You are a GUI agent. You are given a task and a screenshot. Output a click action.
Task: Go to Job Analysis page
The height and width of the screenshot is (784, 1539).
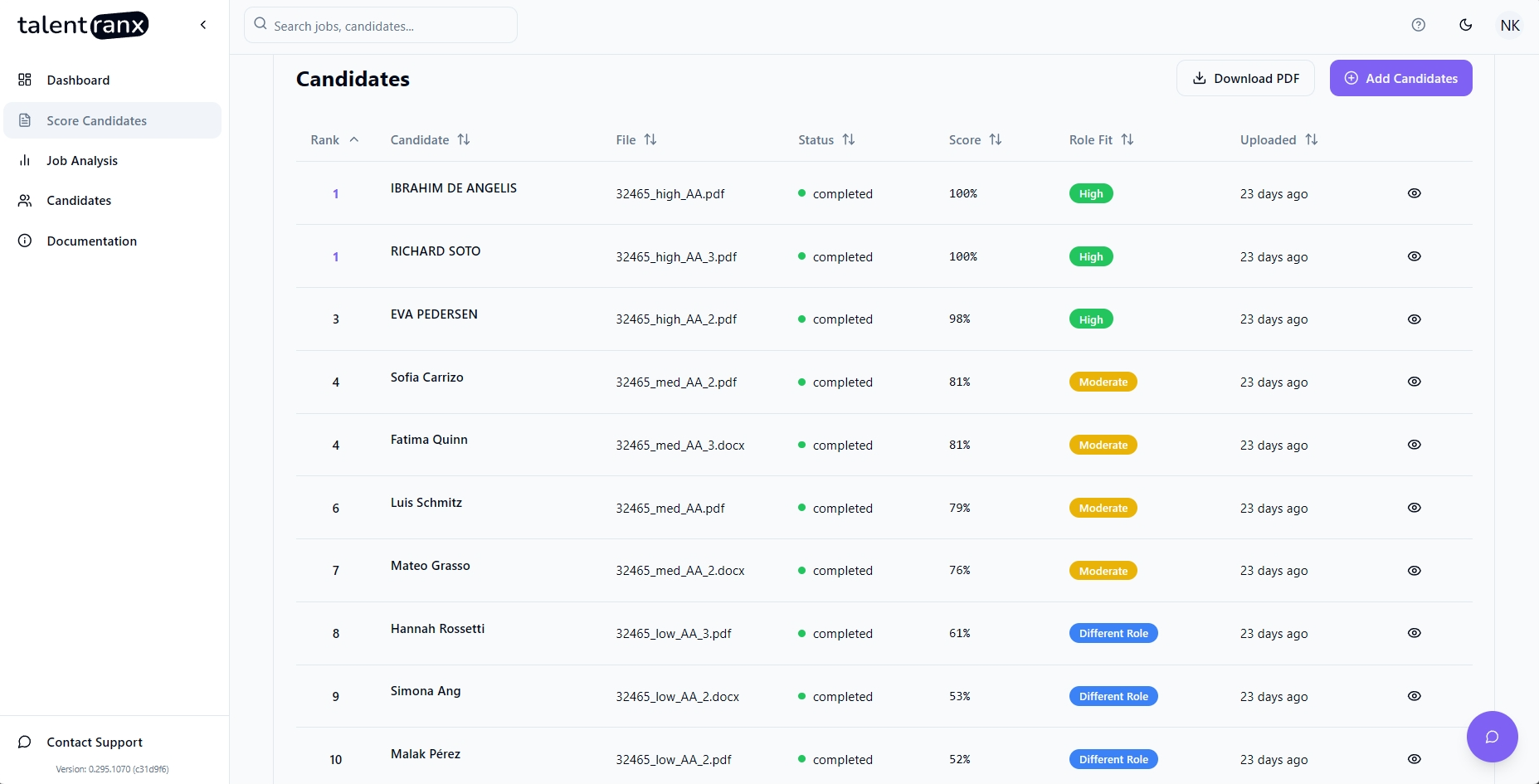82,161
